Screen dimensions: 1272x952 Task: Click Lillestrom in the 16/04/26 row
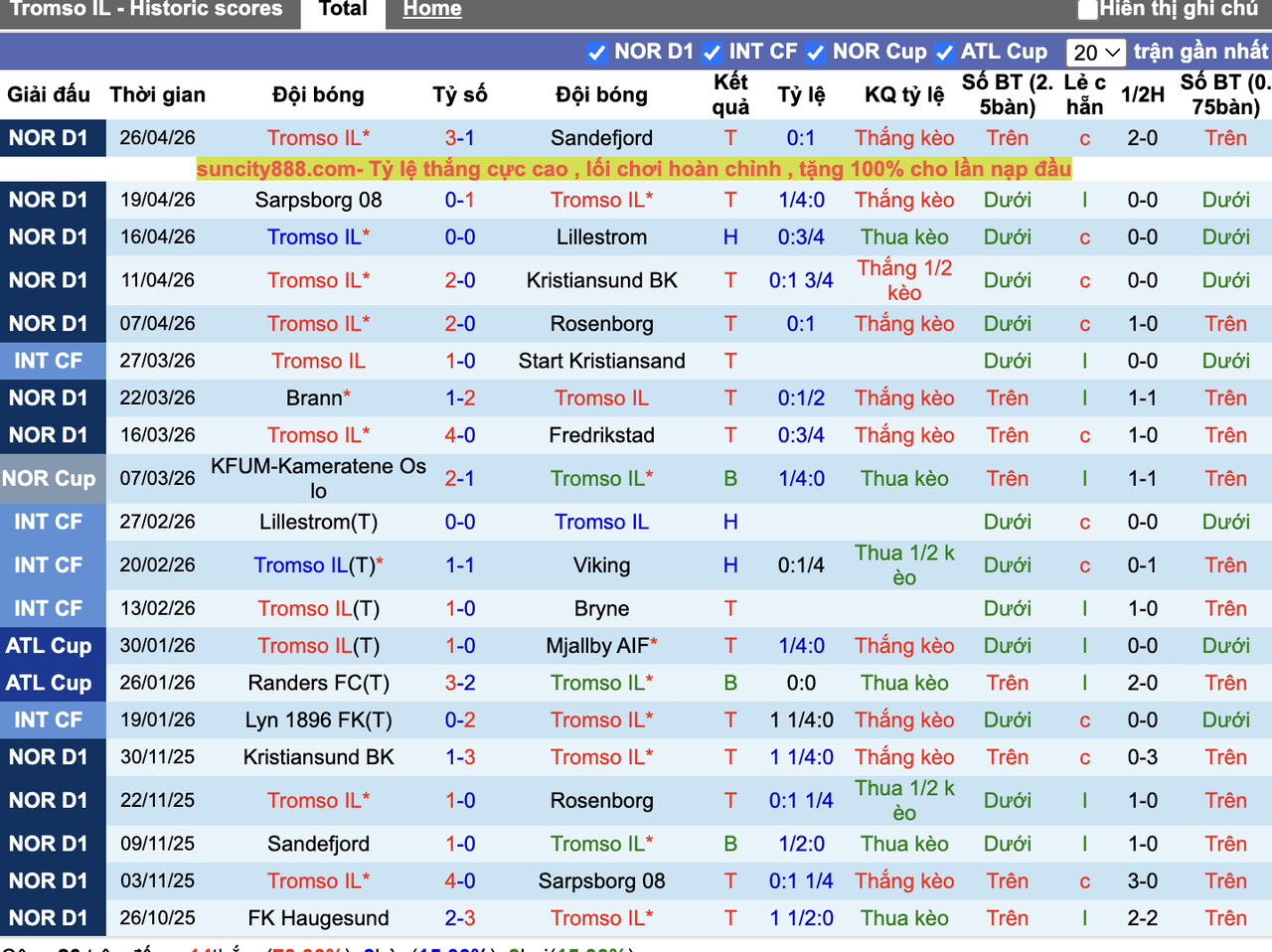601,238
